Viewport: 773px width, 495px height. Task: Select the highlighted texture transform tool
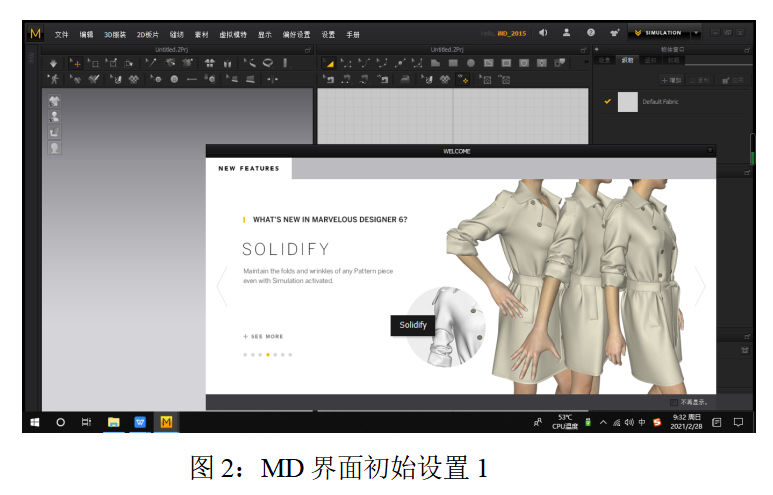[463, 79]
